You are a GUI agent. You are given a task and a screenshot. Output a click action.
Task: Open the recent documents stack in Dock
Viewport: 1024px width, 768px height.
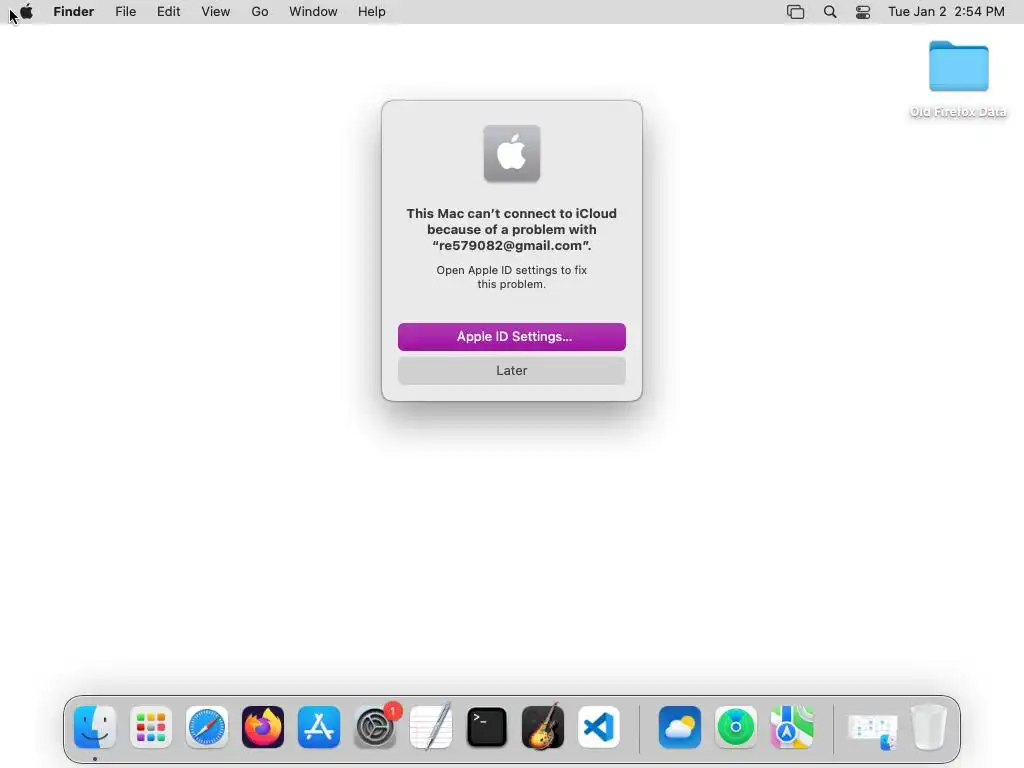872,731
